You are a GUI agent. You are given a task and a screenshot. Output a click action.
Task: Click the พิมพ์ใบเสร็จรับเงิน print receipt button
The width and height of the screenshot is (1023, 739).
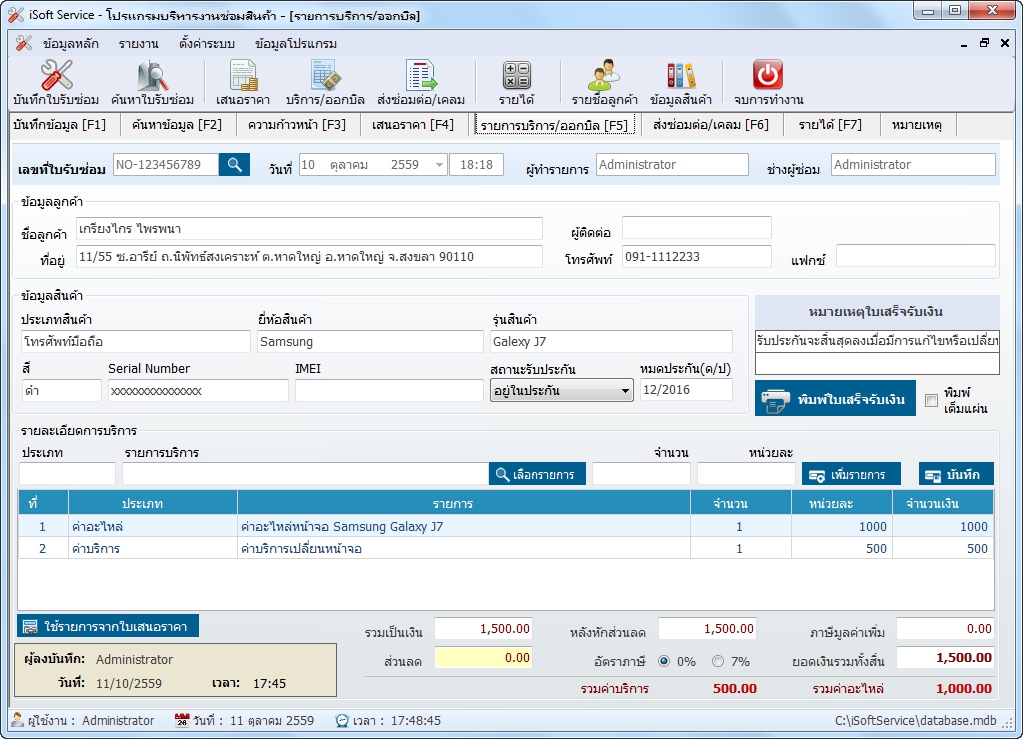click(x=835, y=399)
